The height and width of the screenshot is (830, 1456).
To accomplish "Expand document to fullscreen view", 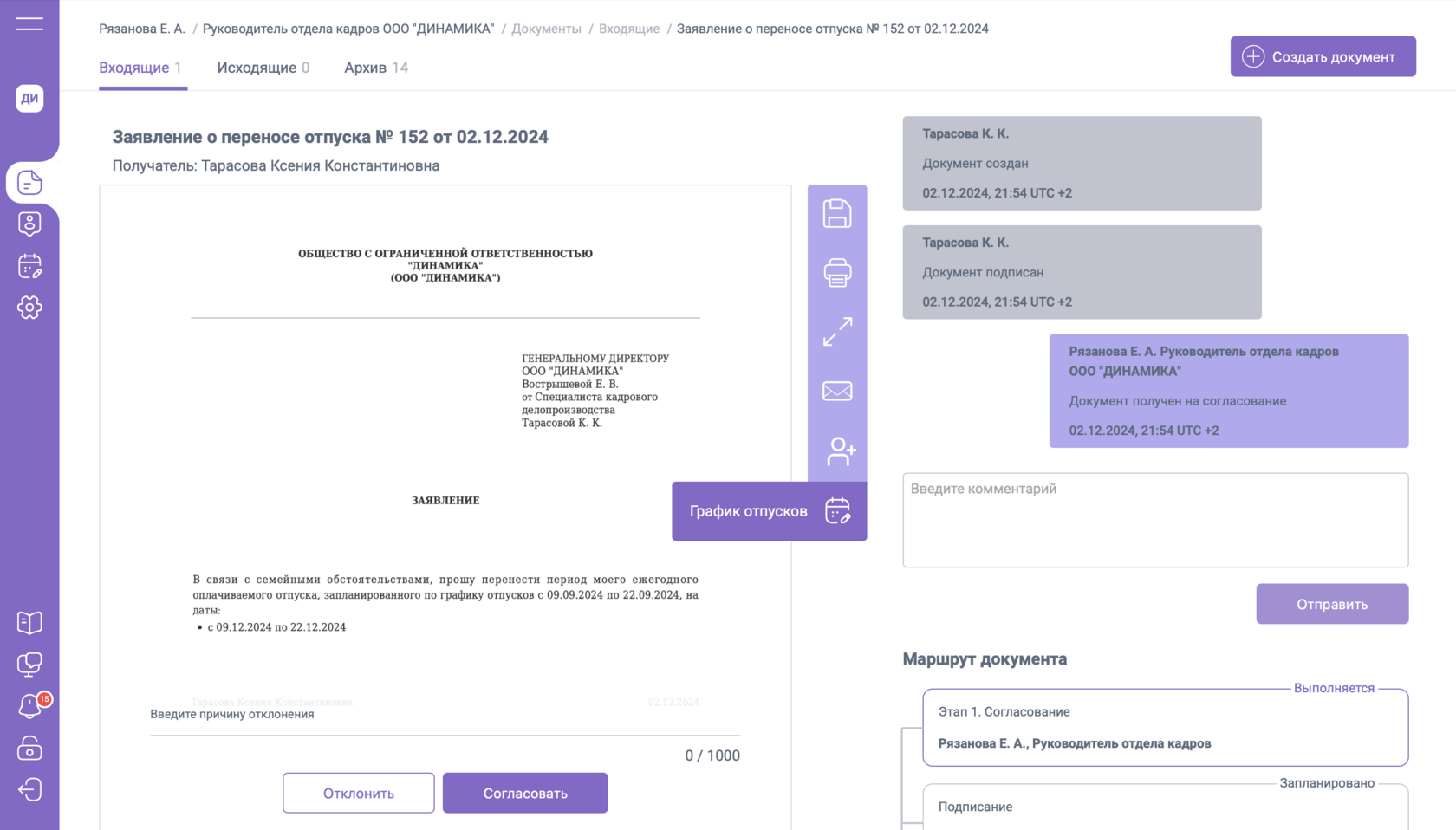I will pos(836,332).
